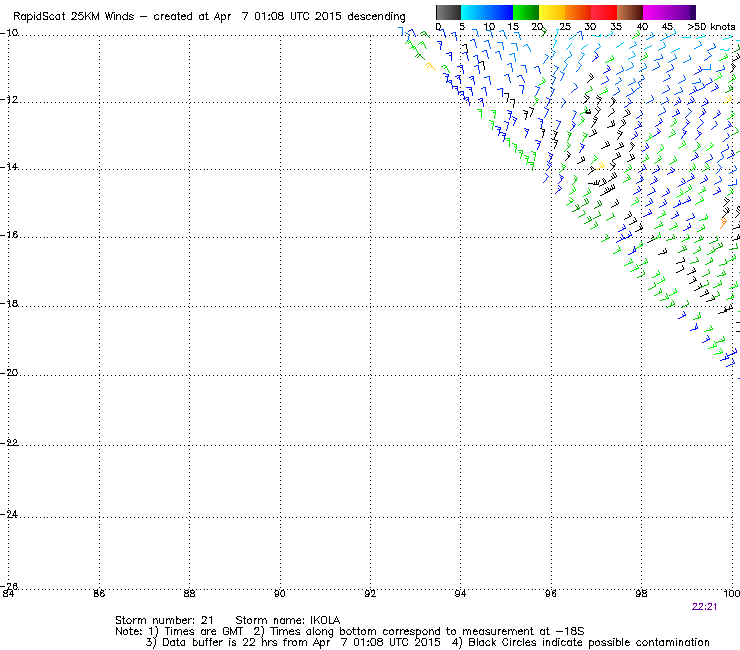The width and height of the screenshot is (740, 650).
Task: Click the '86' longitude axis label
Action: pyautogui.click(x=99, y=593)
